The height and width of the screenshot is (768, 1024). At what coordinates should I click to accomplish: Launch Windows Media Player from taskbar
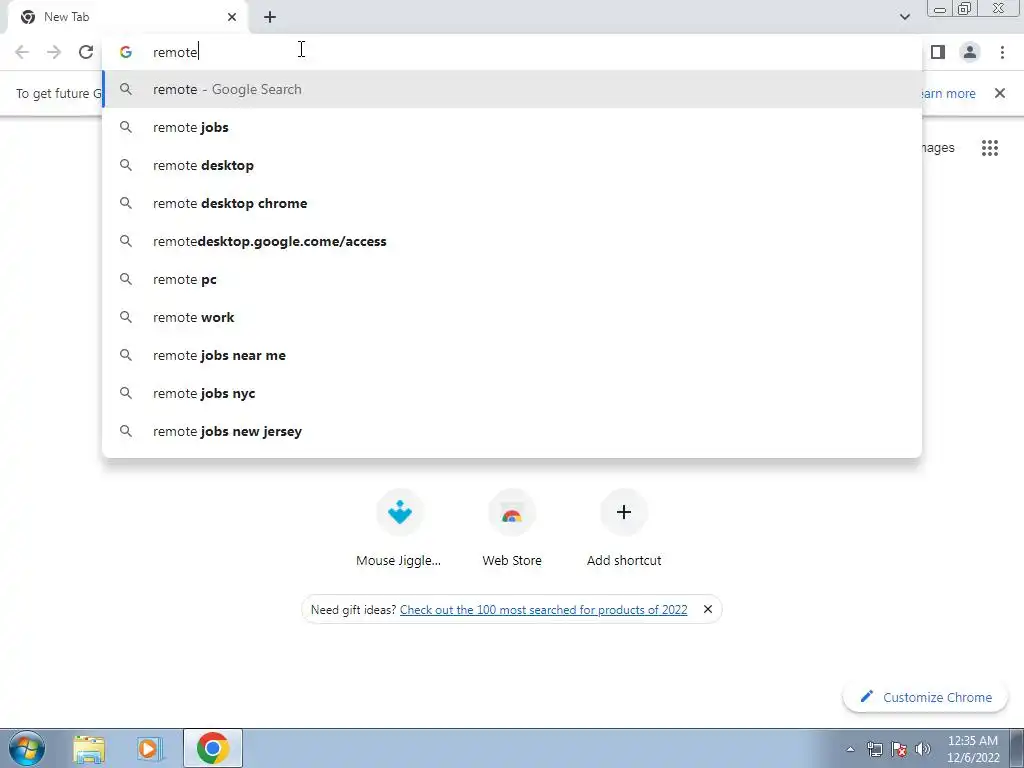pyautogui.click(x=150, y=748)
